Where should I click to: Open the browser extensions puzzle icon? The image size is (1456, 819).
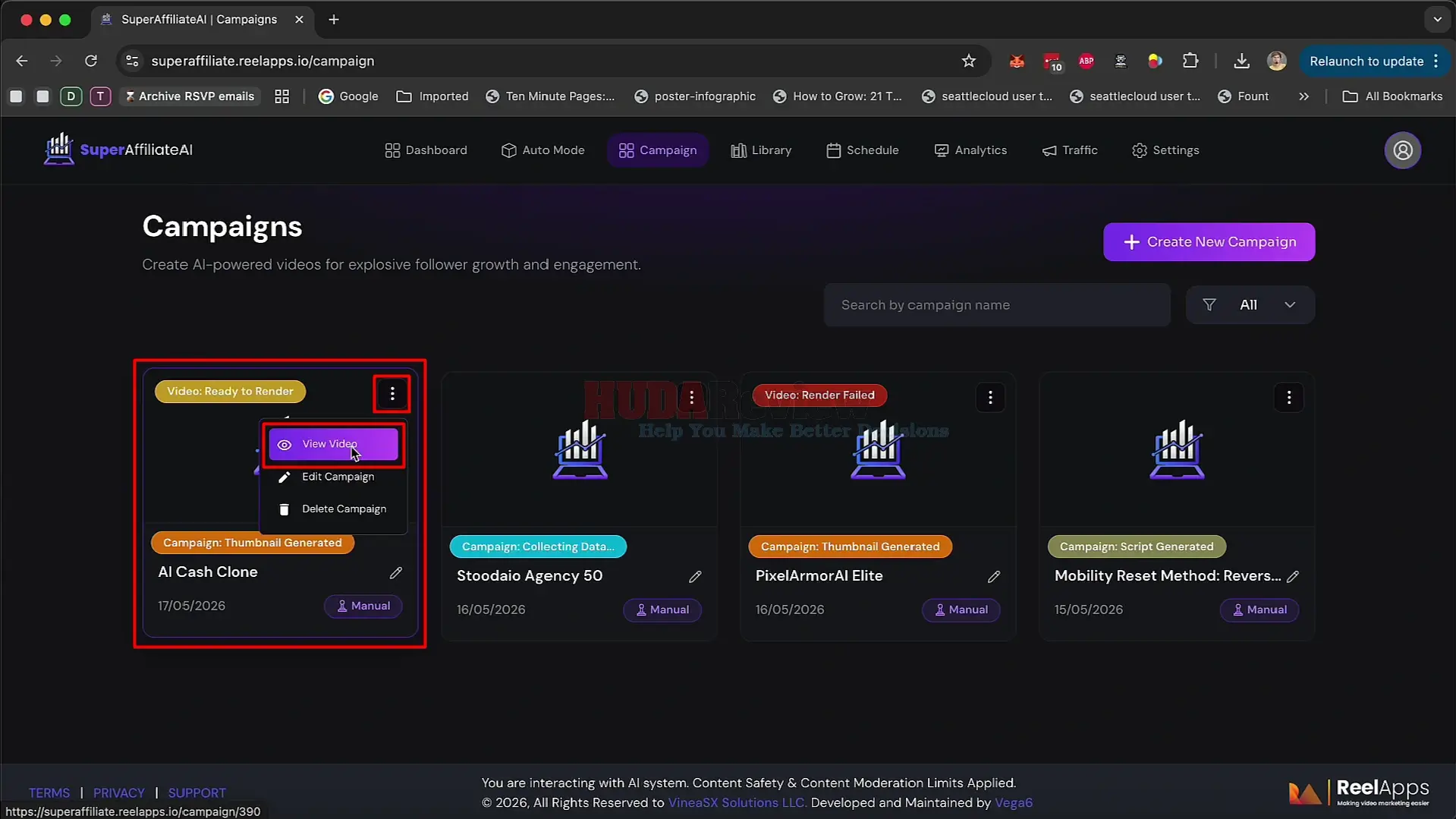pyautogui.click(x=1190, y=61)
